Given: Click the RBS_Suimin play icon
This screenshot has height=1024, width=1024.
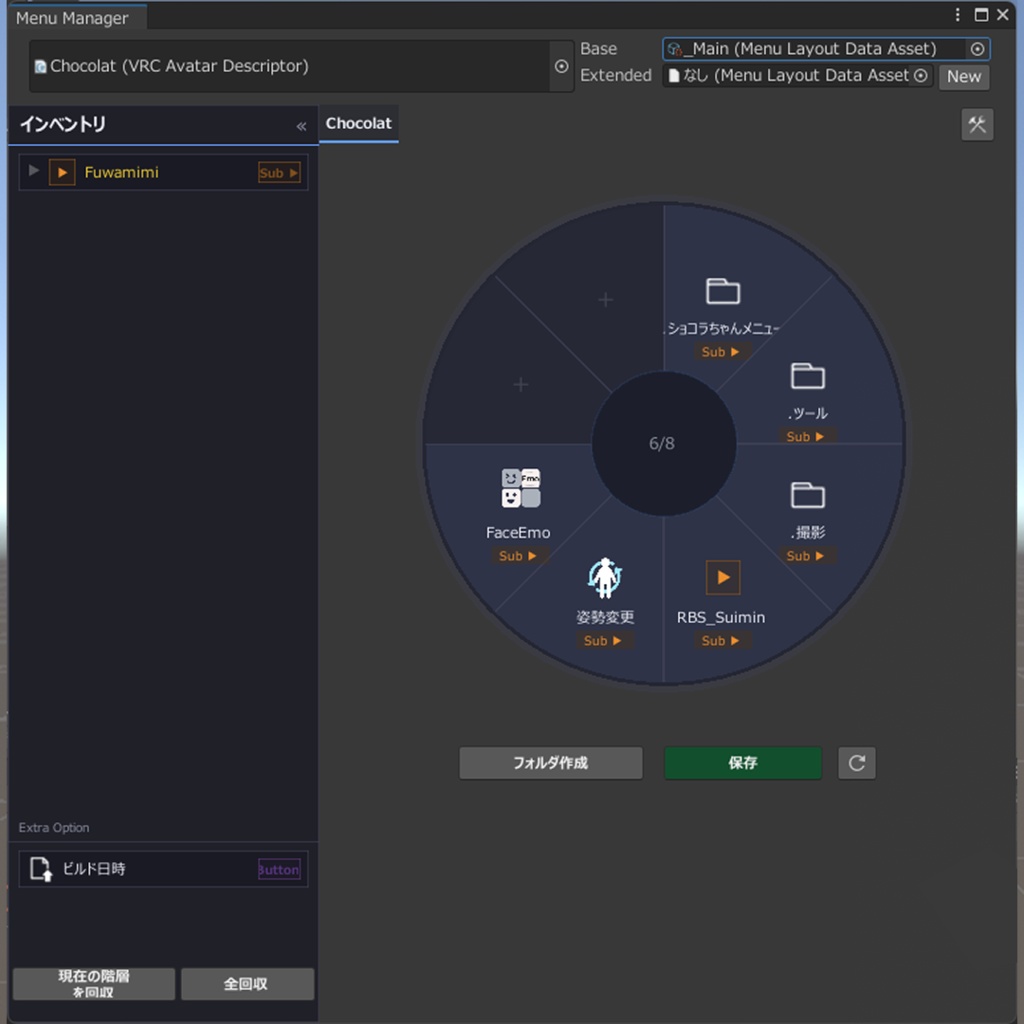Looking at the screenshot, I should click(721, 577).
